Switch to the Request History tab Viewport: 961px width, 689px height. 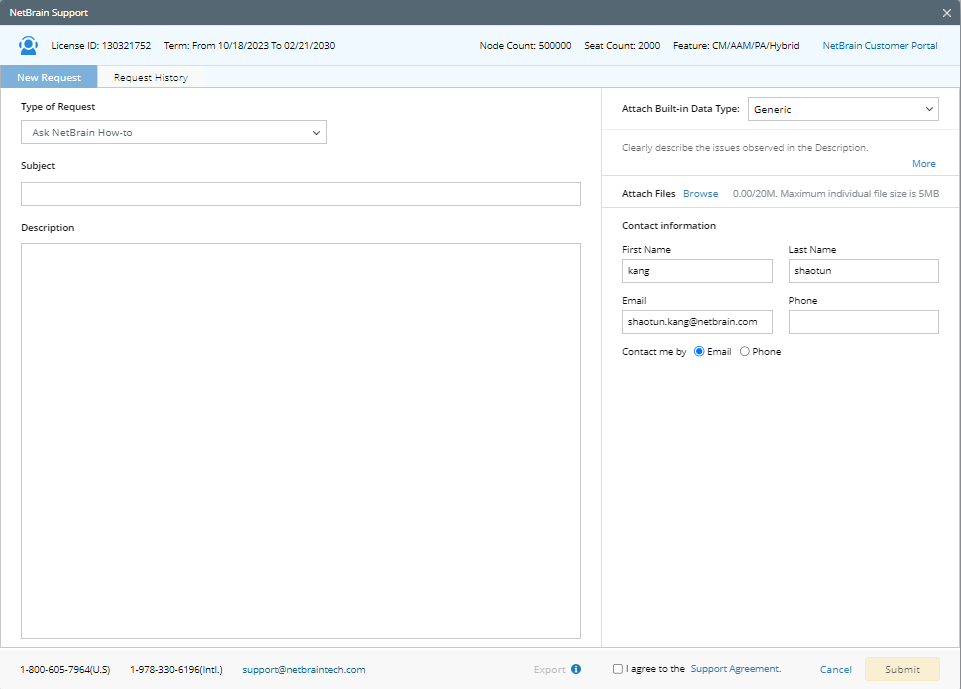pos(150,77)
